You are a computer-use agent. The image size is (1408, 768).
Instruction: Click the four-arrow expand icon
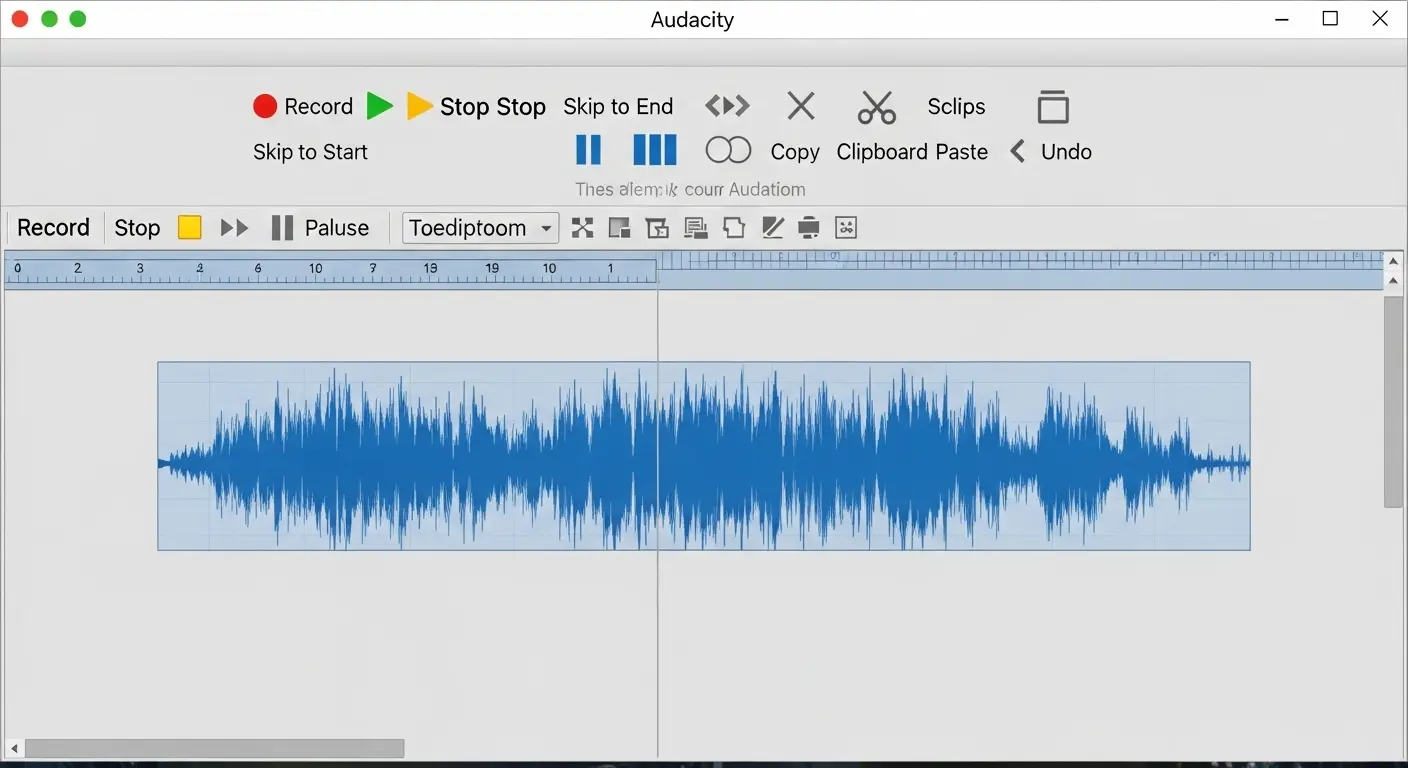click(x=582, y=228)
